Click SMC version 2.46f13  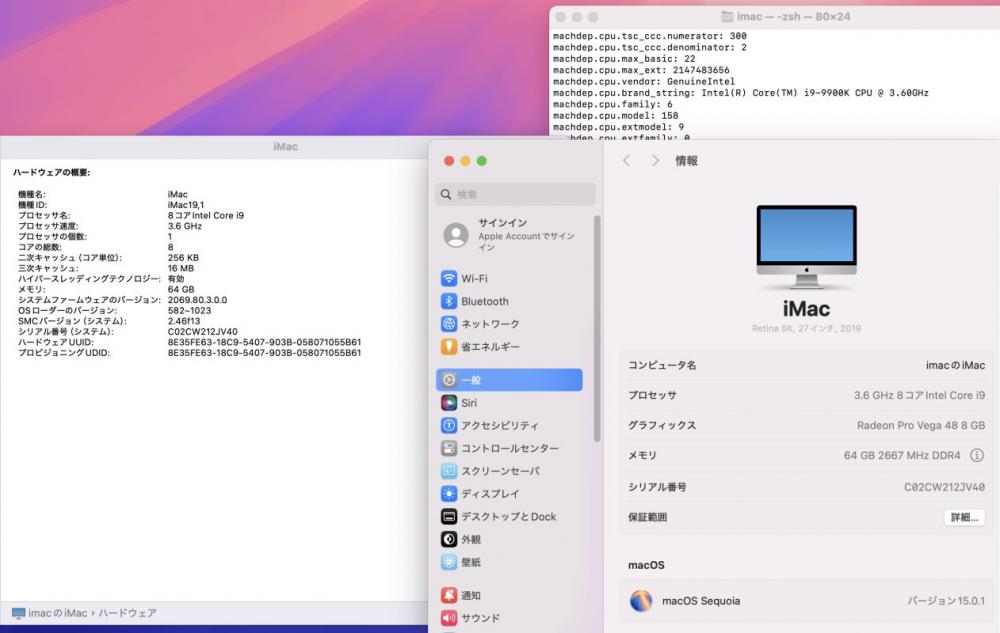click(184, 321)
